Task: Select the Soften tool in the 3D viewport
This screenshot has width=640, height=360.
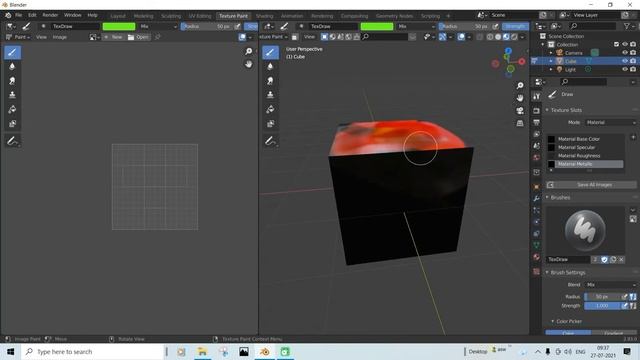Action: click(270, 66)
